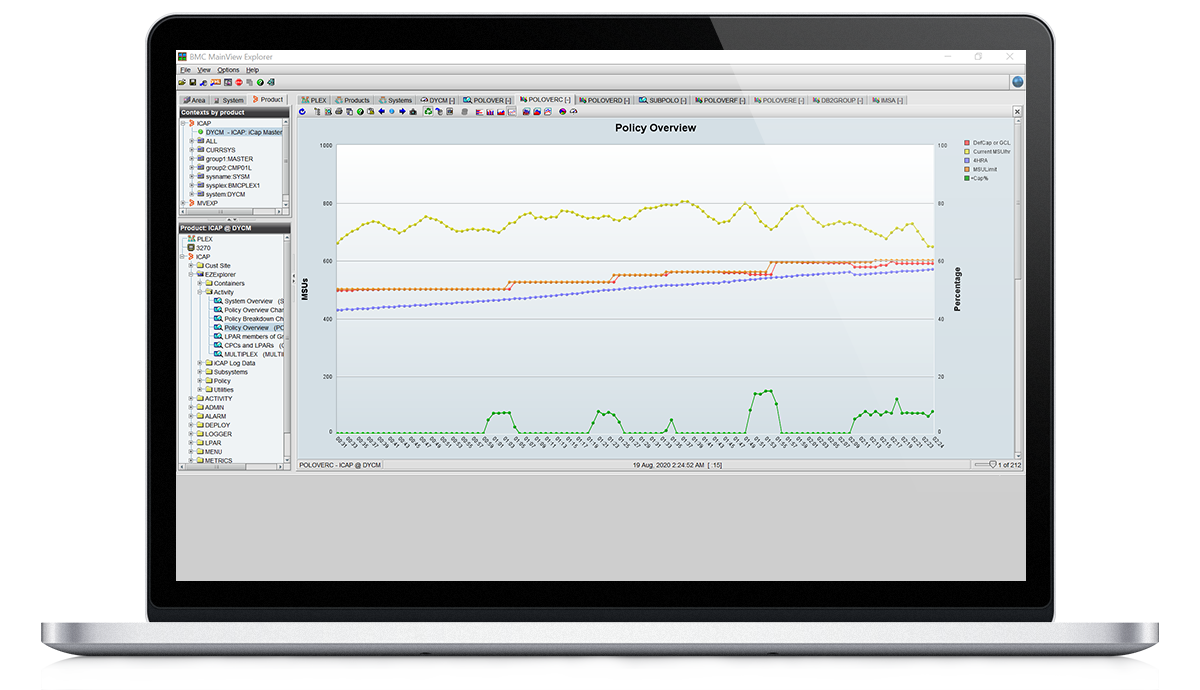Viewport: 1200px width, 690px height.
Task: Switch to the SUBPOLO tab
Action: (x=662, y=100)
